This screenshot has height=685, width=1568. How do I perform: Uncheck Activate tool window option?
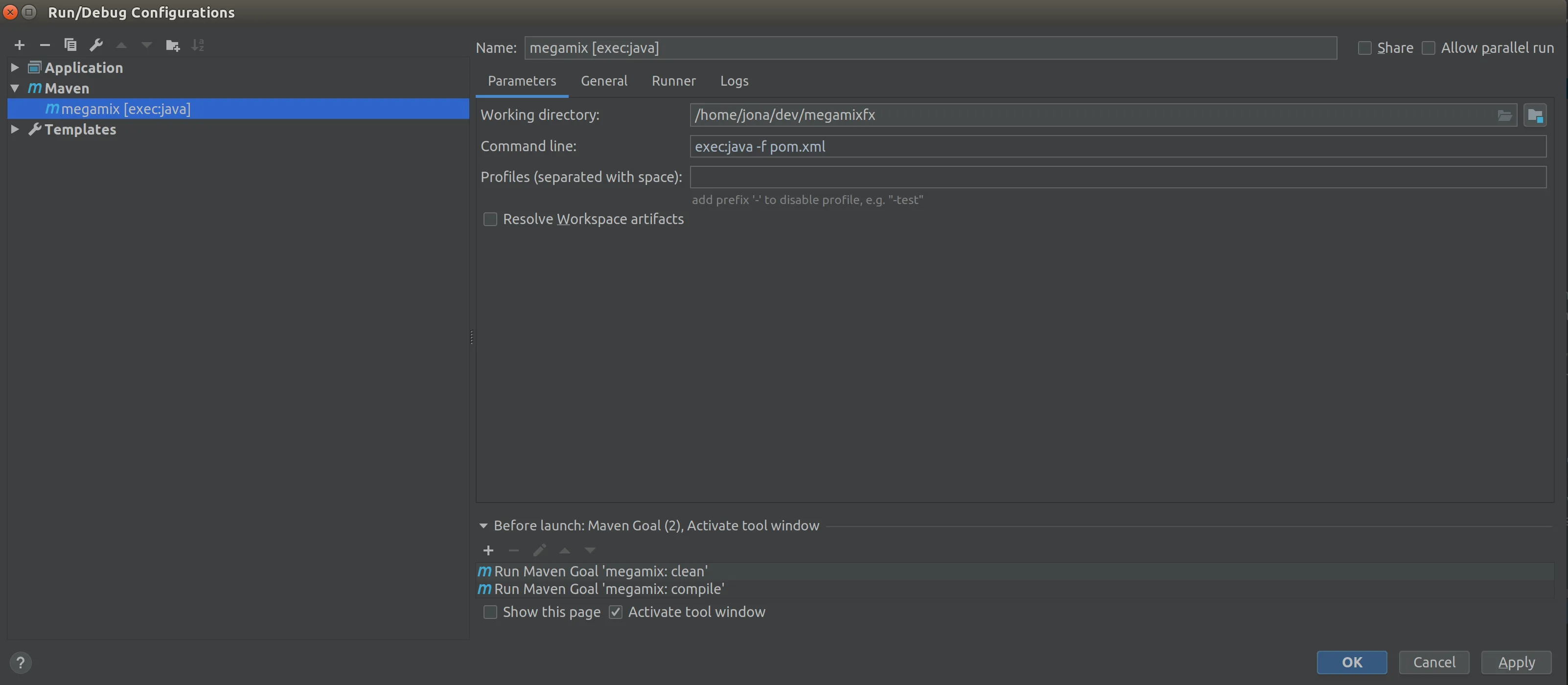click(x=615, y=612)
